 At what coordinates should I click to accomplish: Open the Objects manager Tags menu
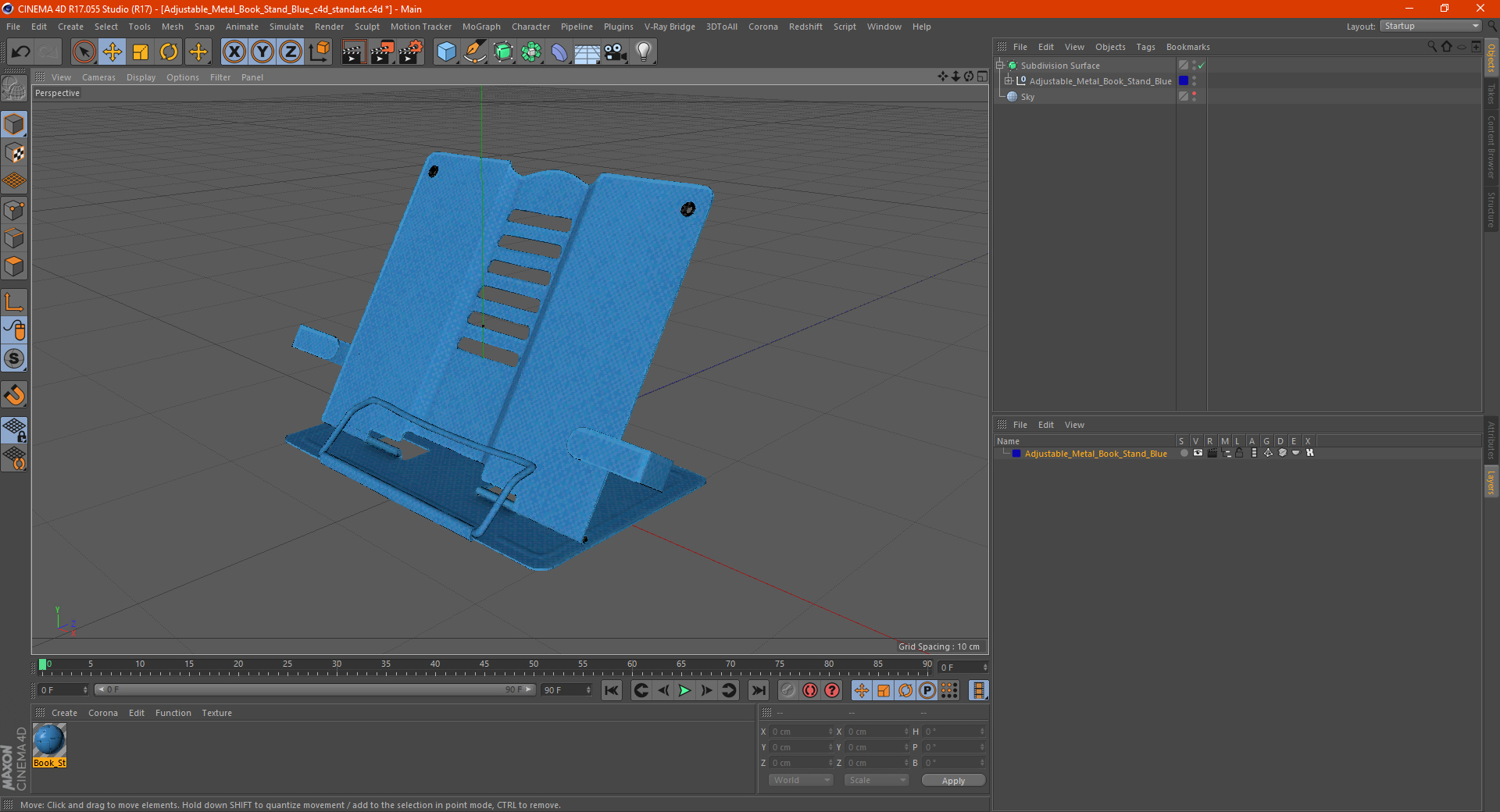pyautogui.click(x=1145, y=47)
